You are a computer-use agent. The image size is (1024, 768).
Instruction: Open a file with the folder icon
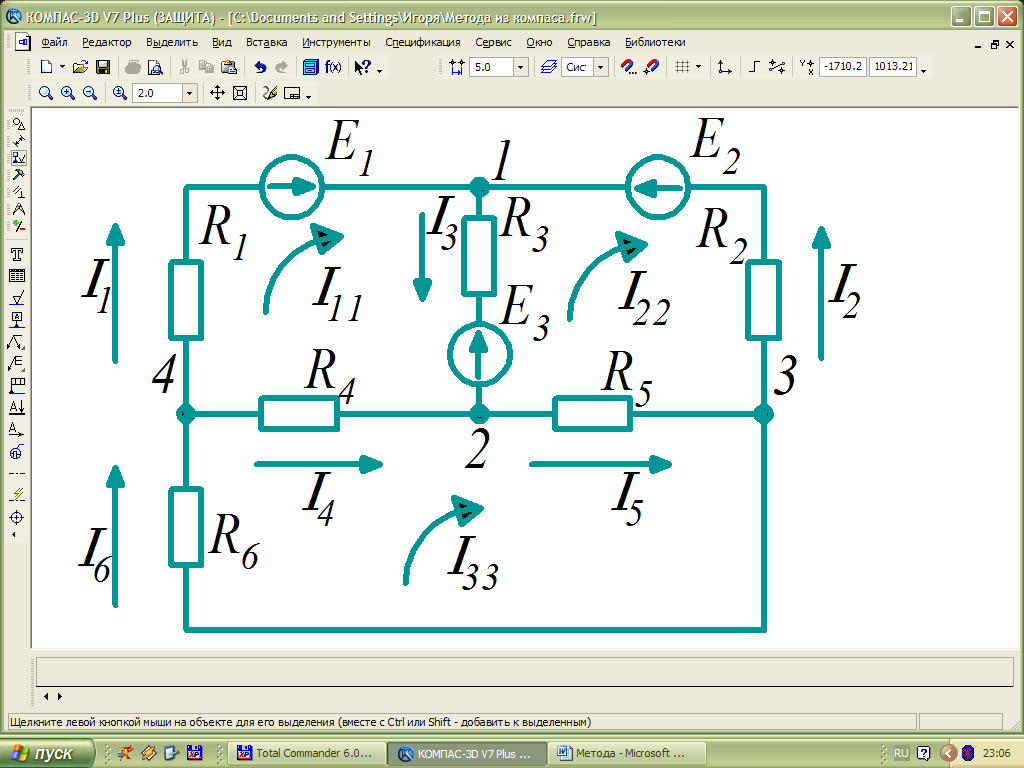(x=81, y=67)
